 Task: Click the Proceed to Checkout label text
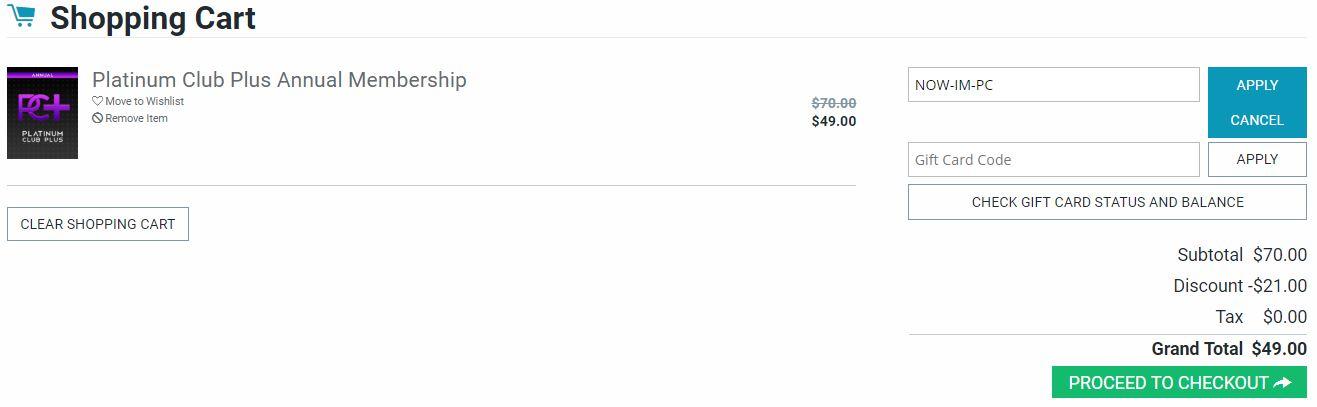[1168, 383]
